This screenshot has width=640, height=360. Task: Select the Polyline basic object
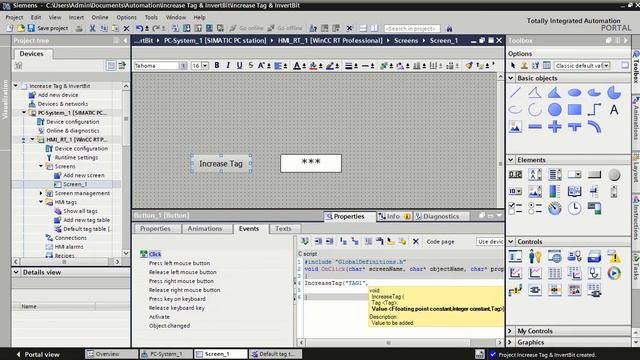pyautogui.click(x=535, y=93)
